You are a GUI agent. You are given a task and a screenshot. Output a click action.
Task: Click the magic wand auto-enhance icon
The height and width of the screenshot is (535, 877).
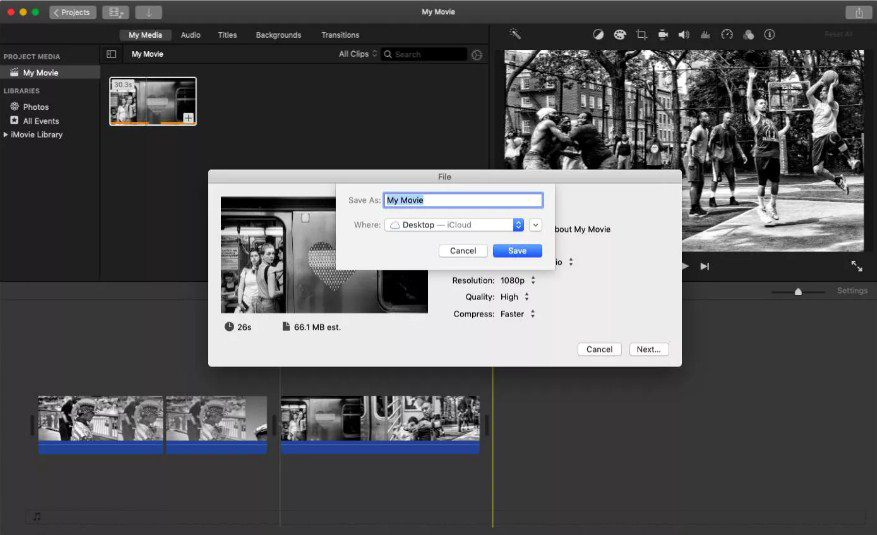(515, 34)
